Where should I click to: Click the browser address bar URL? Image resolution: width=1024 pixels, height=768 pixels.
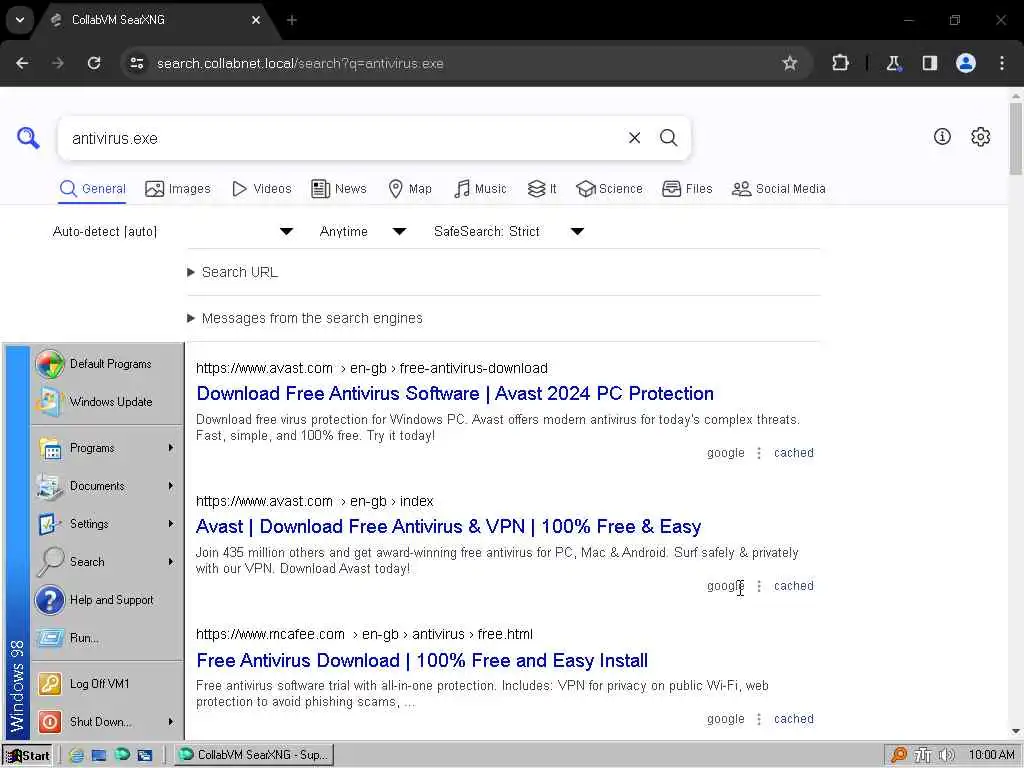coord(300,63)
